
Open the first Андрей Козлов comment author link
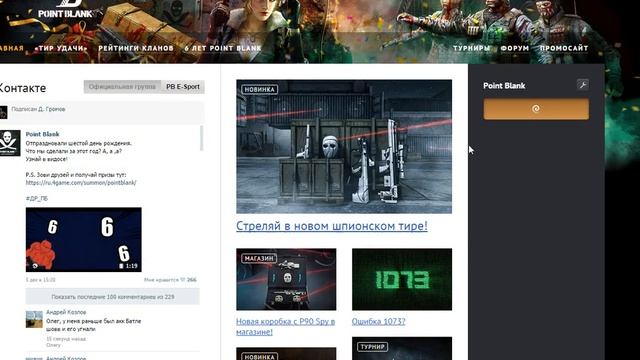pos(66,312)
